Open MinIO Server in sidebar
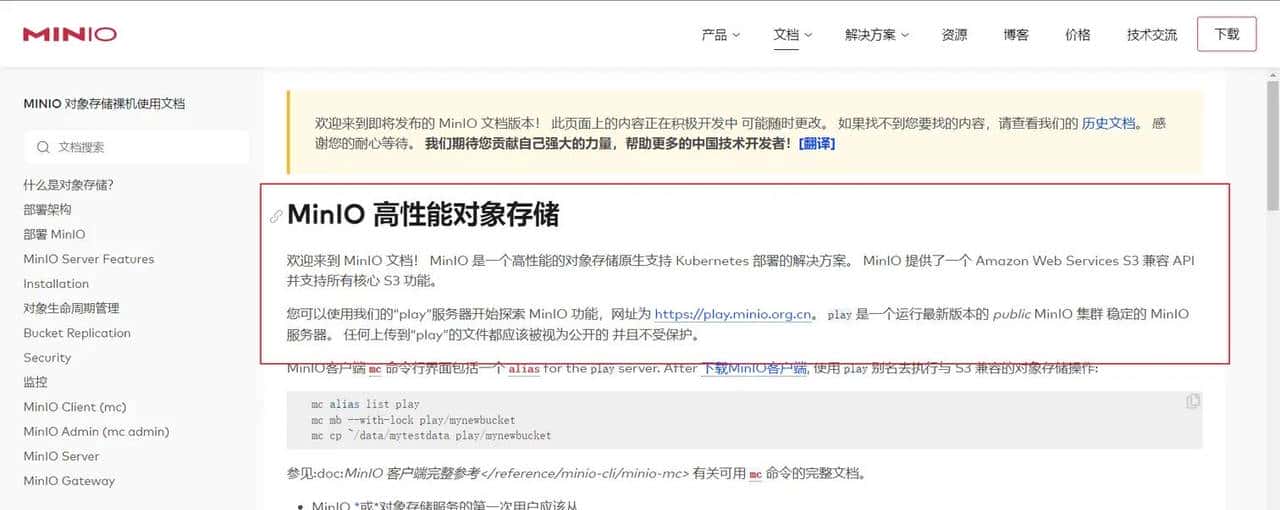This screenshot has height=510, width=1280. pyautogui.click(x=61, y=456)
